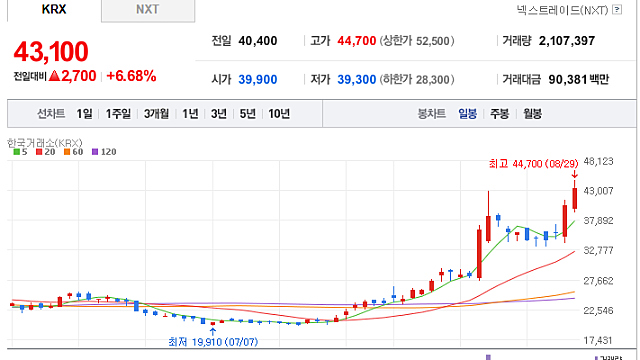This screenshot has width=640, height=360.
Task: Click the opening price 39,900
Action: point(258,79)
